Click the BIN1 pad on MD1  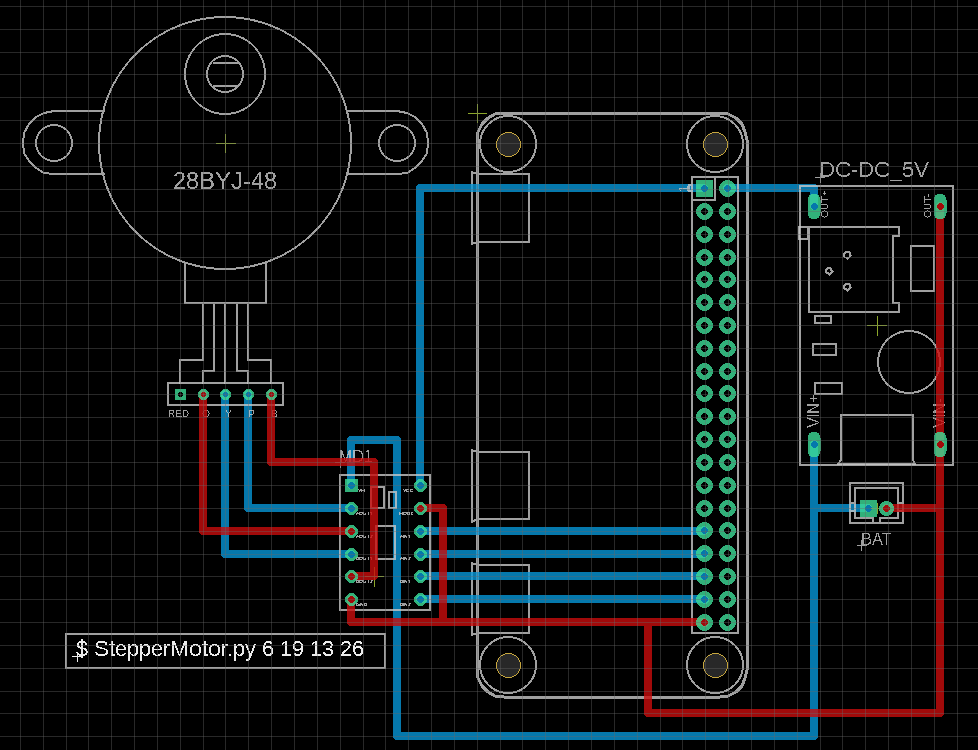pyautogui.click(x=420, y=577)
